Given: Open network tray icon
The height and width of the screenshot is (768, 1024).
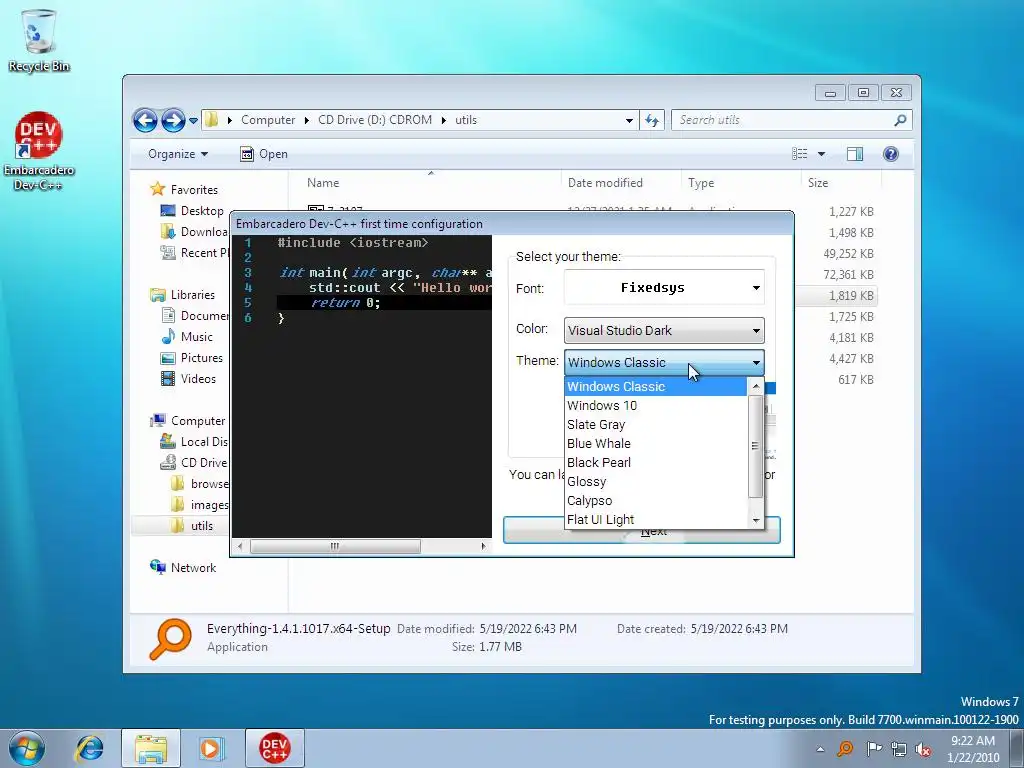Looking at the screenshot, I should point(899,749).
